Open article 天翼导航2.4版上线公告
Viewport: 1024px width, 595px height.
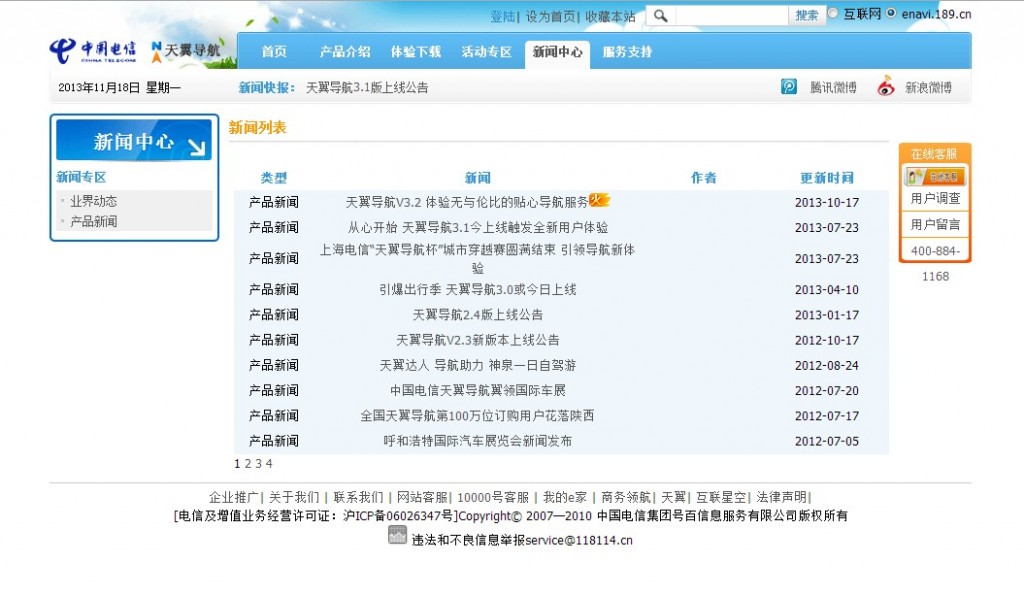click(x=477, y=315)
